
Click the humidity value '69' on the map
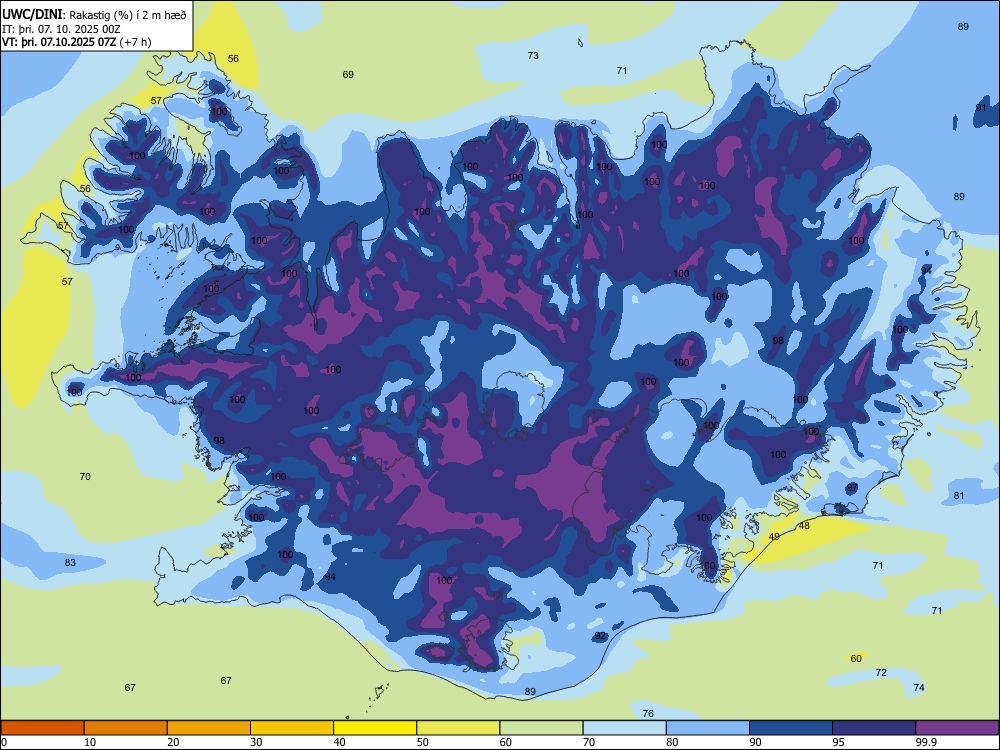coord(348,75)
